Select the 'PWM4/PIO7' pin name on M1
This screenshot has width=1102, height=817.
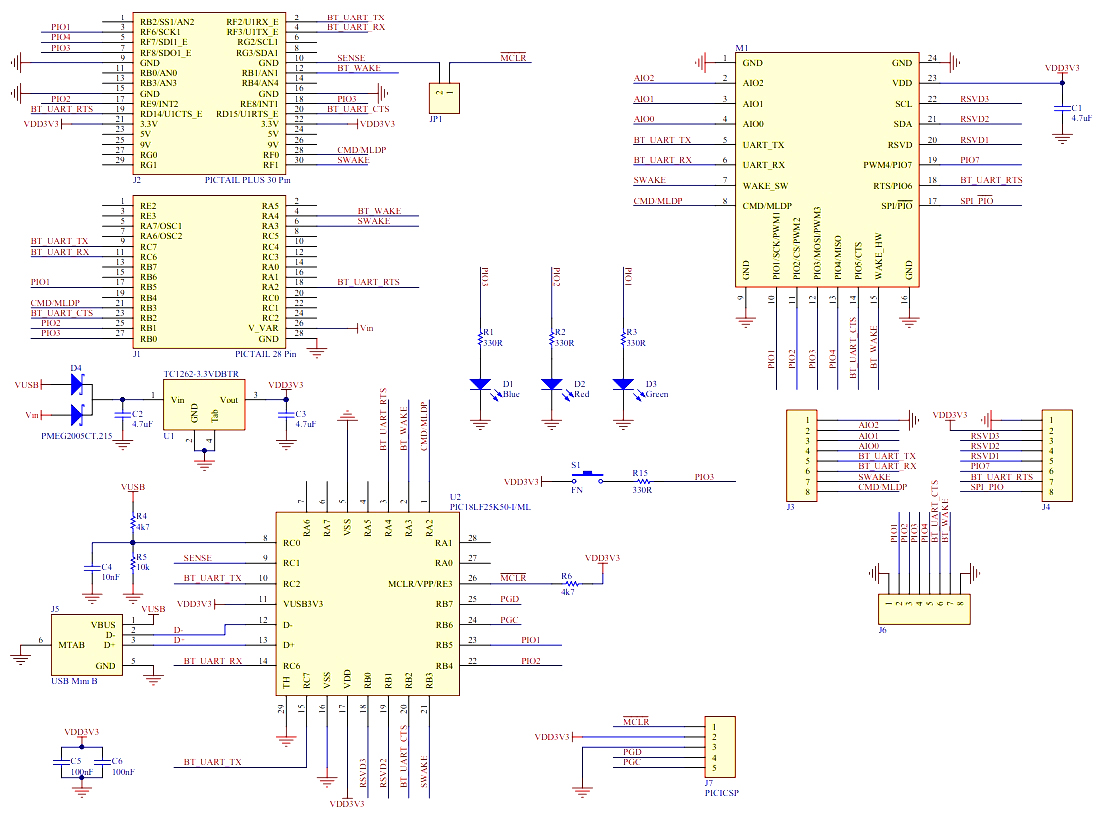click(888, 165)
